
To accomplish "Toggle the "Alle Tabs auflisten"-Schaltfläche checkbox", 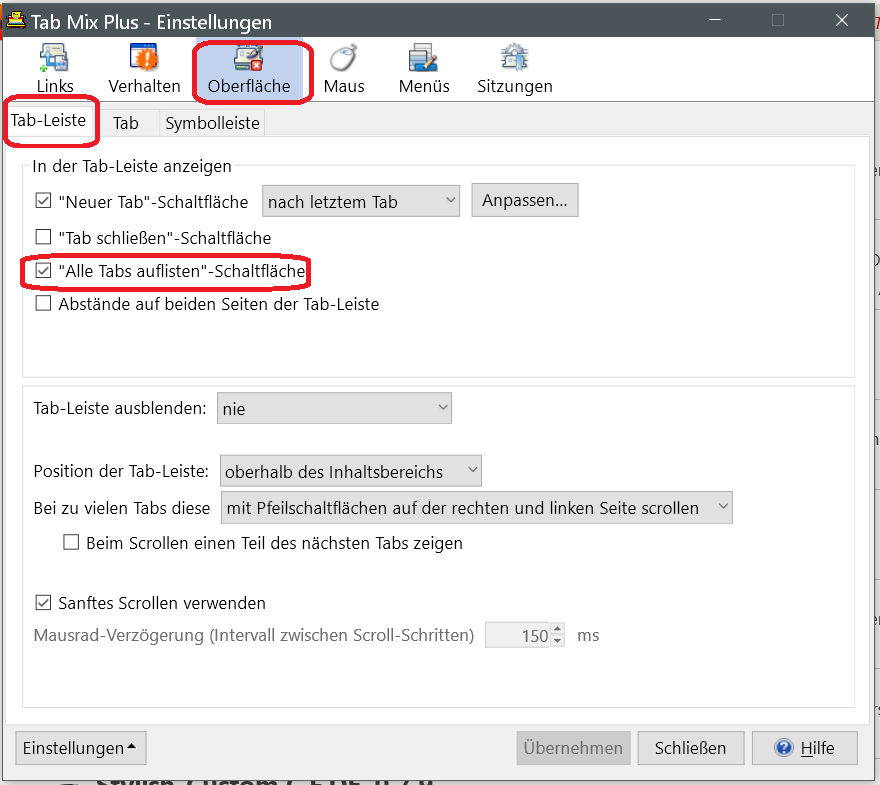I will pos(43,270).
